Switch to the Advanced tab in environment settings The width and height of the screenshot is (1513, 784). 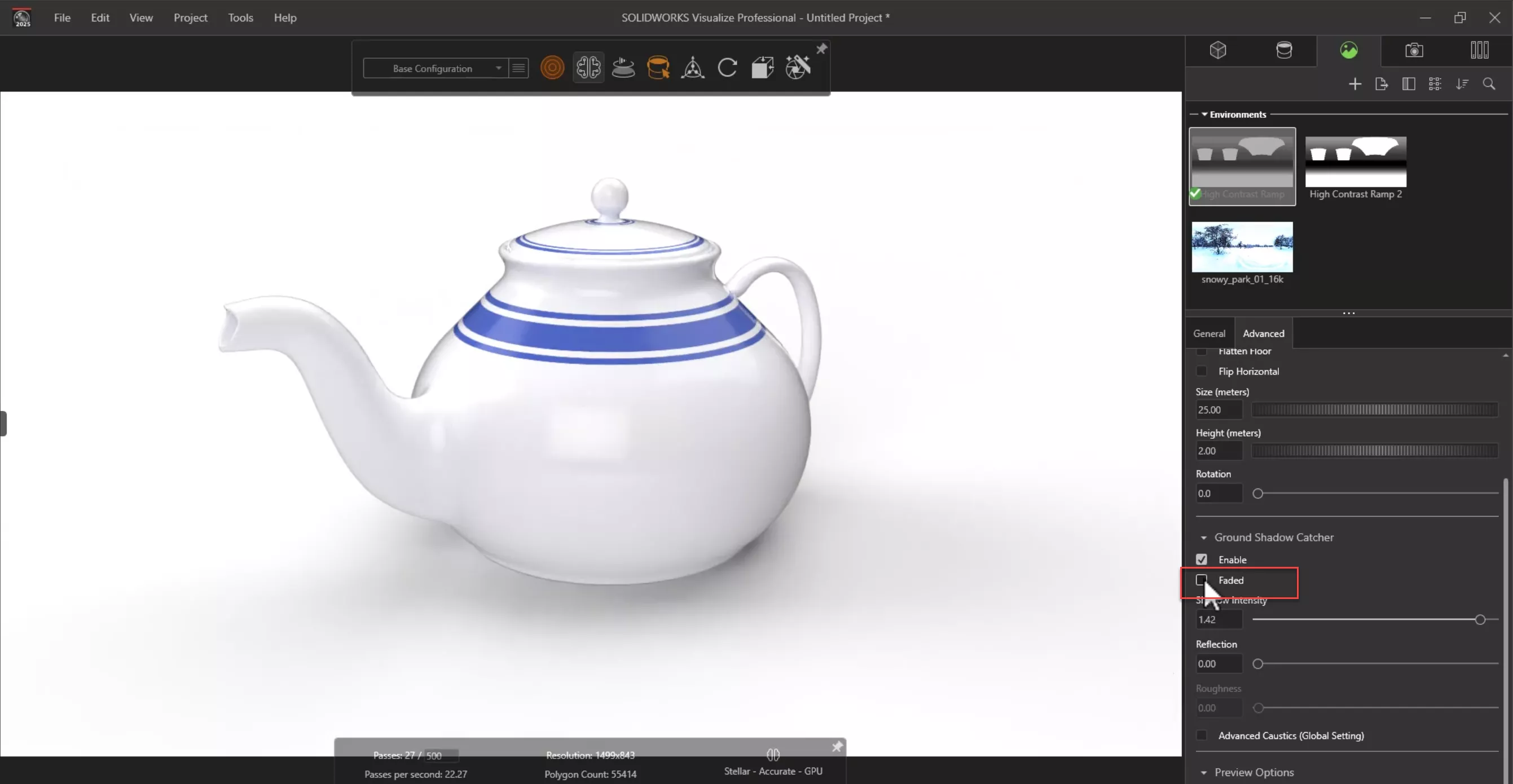1263,333
